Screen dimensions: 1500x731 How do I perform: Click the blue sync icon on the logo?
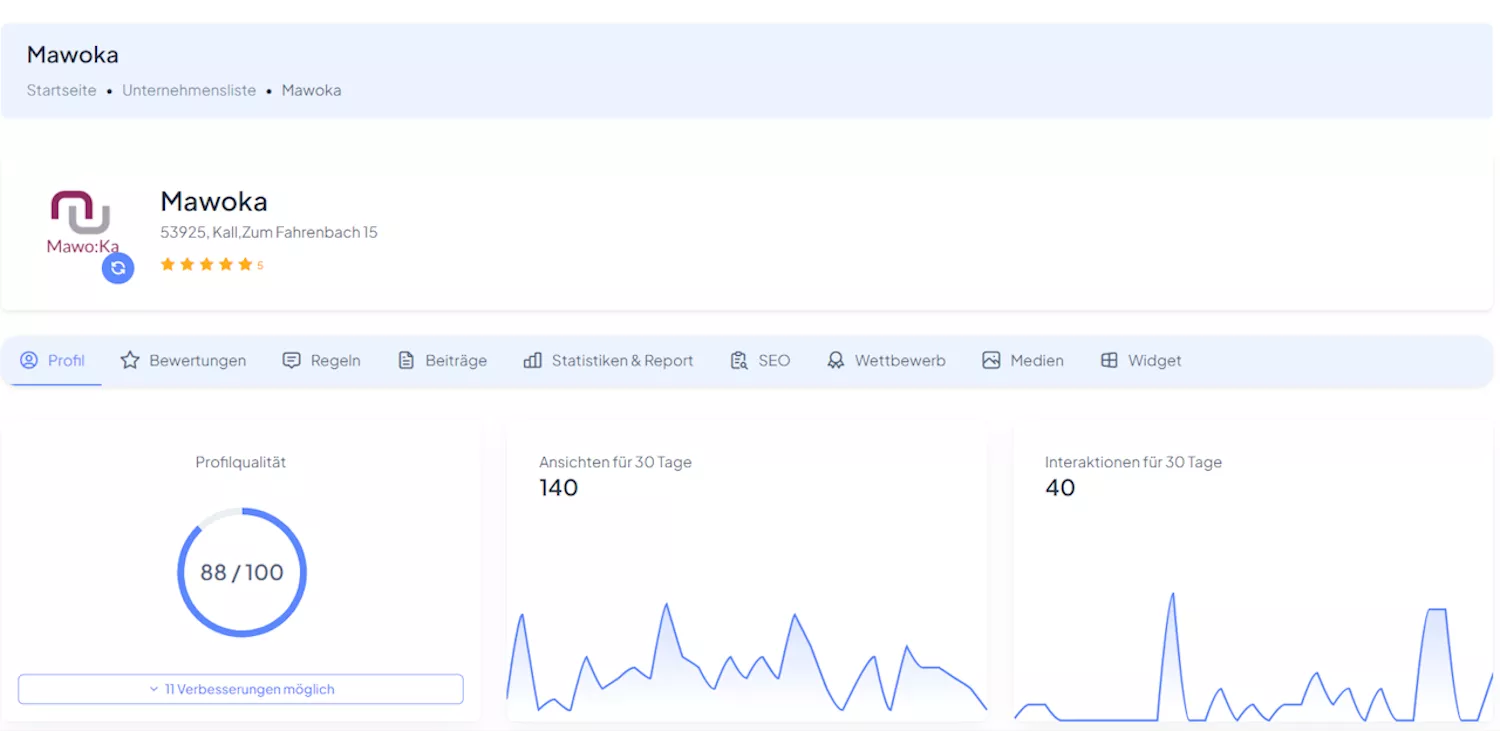coord(118,268)
